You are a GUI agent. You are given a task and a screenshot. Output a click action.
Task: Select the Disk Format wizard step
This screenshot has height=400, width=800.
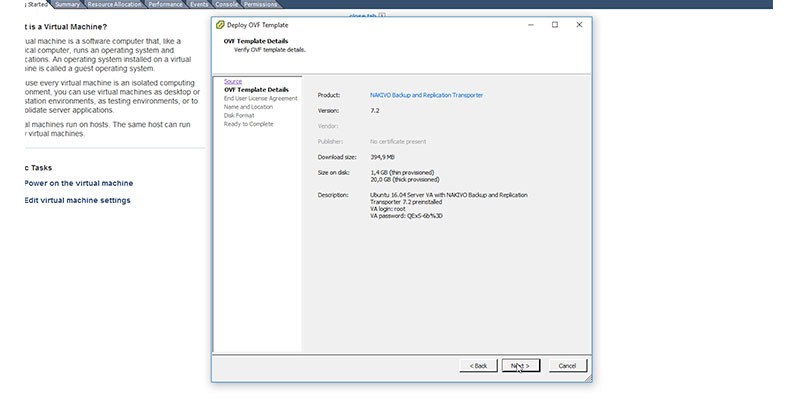coord(239,115)
